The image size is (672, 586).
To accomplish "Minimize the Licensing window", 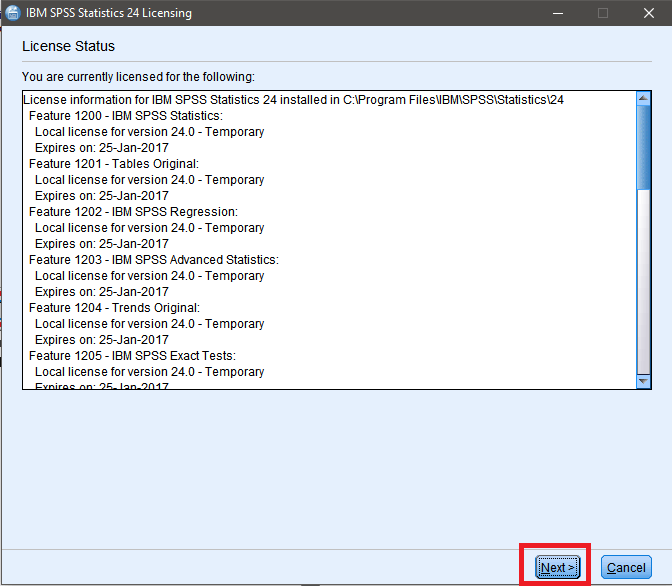I will click(x=558, y=13).
